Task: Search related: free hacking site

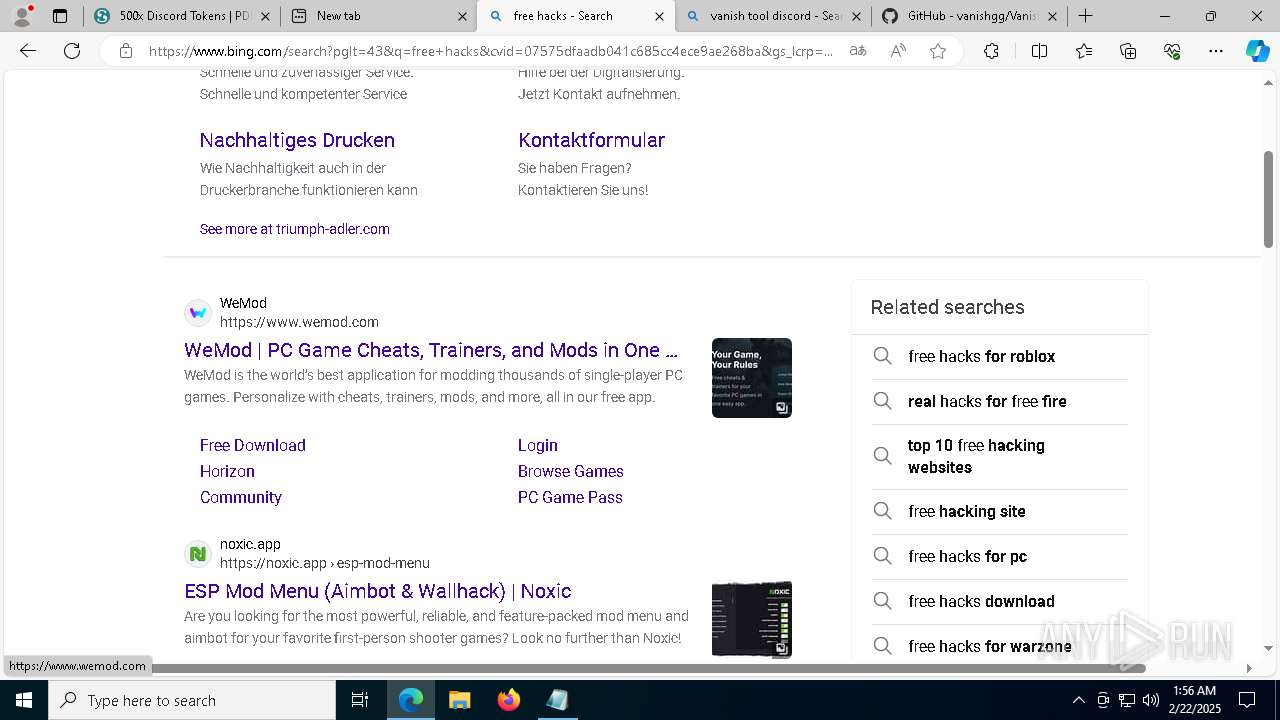Action: (x=1000, y=511)
